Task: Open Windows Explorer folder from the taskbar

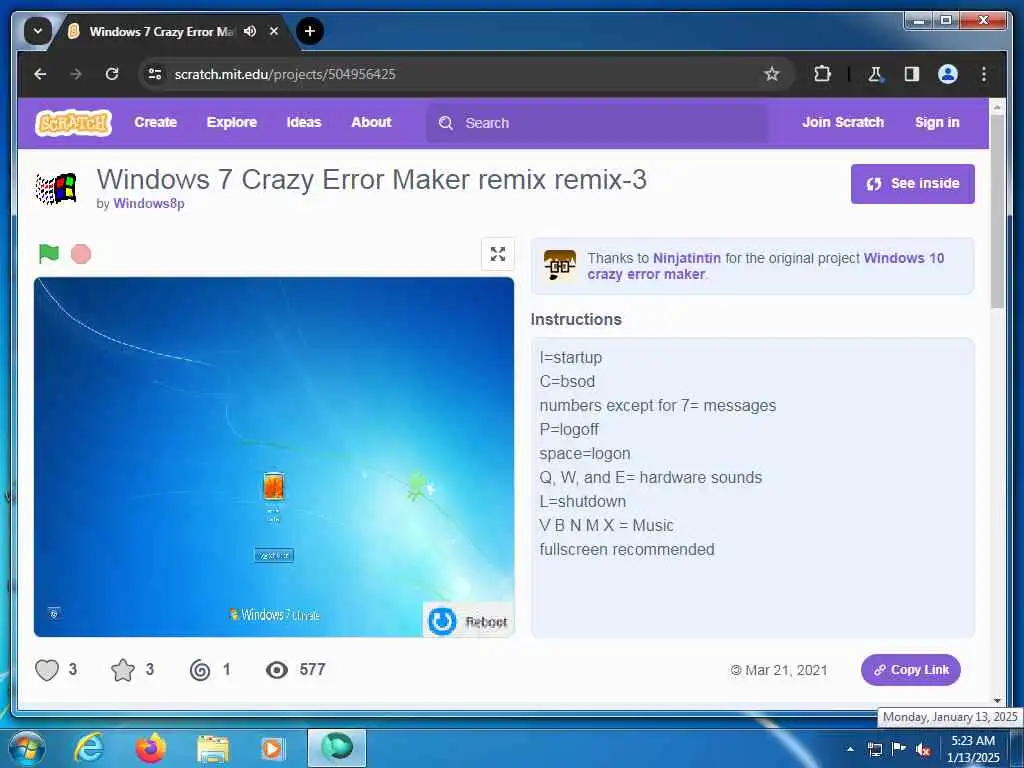Action: point(212,749)
